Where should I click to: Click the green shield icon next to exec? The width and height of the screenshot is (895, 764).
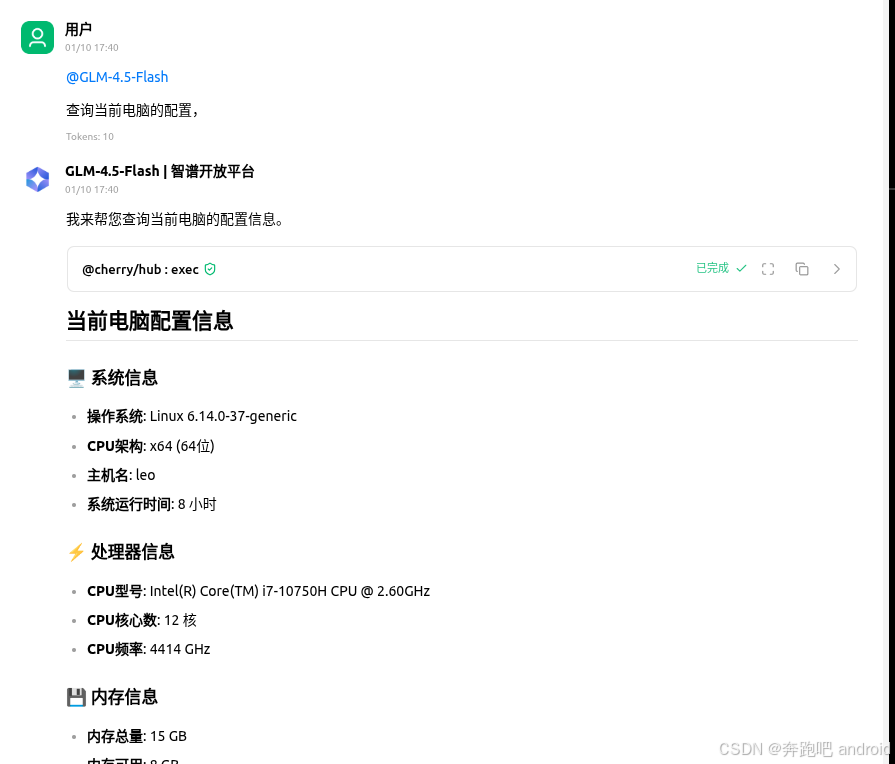pos(210,269)
